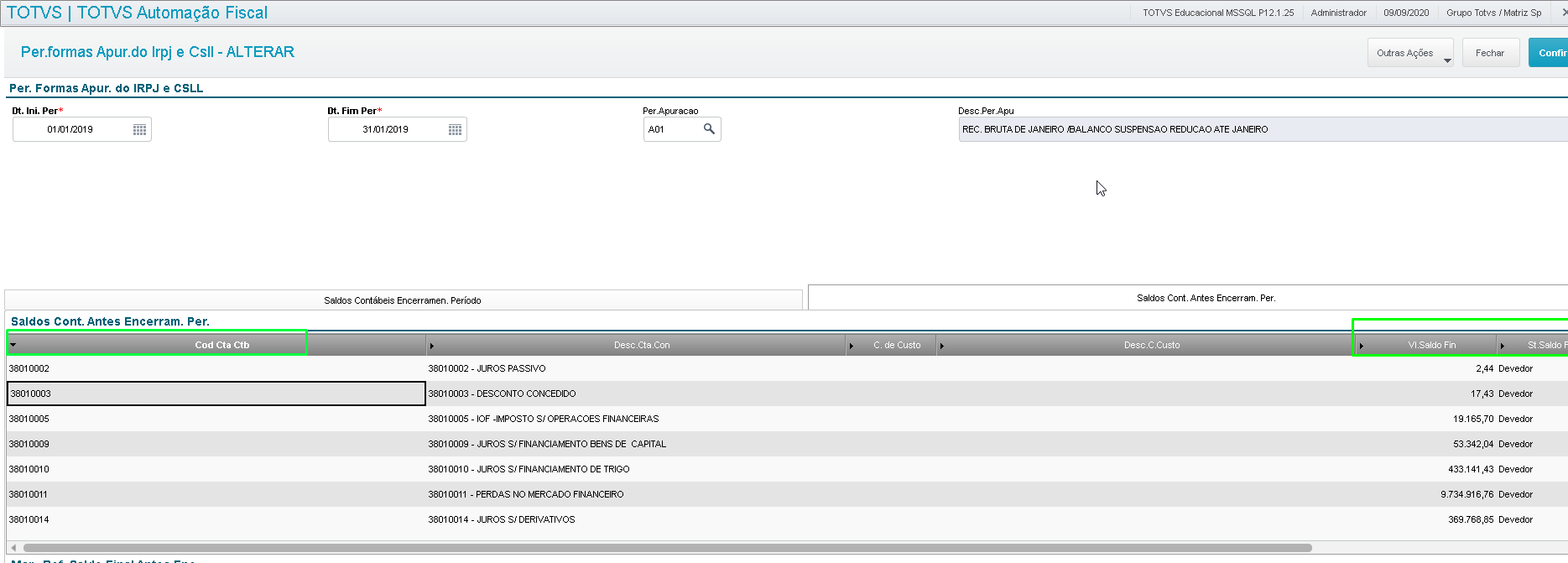Open the Outras Ações dropdown
This screenshot has height=563, width=1568.
click(1410, 53)
